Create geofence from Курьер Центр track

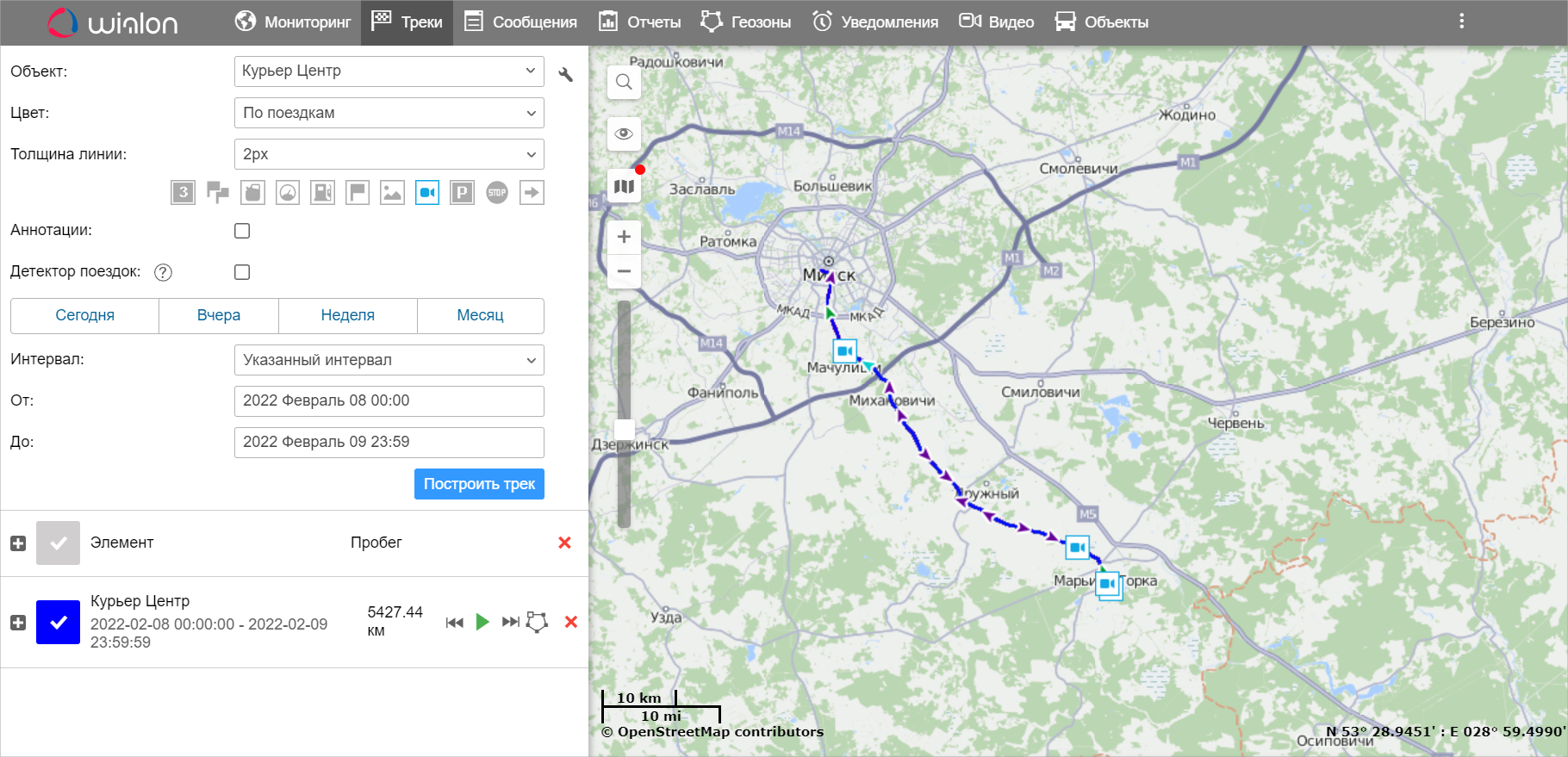pyautogui.click(x=537, y=622)
